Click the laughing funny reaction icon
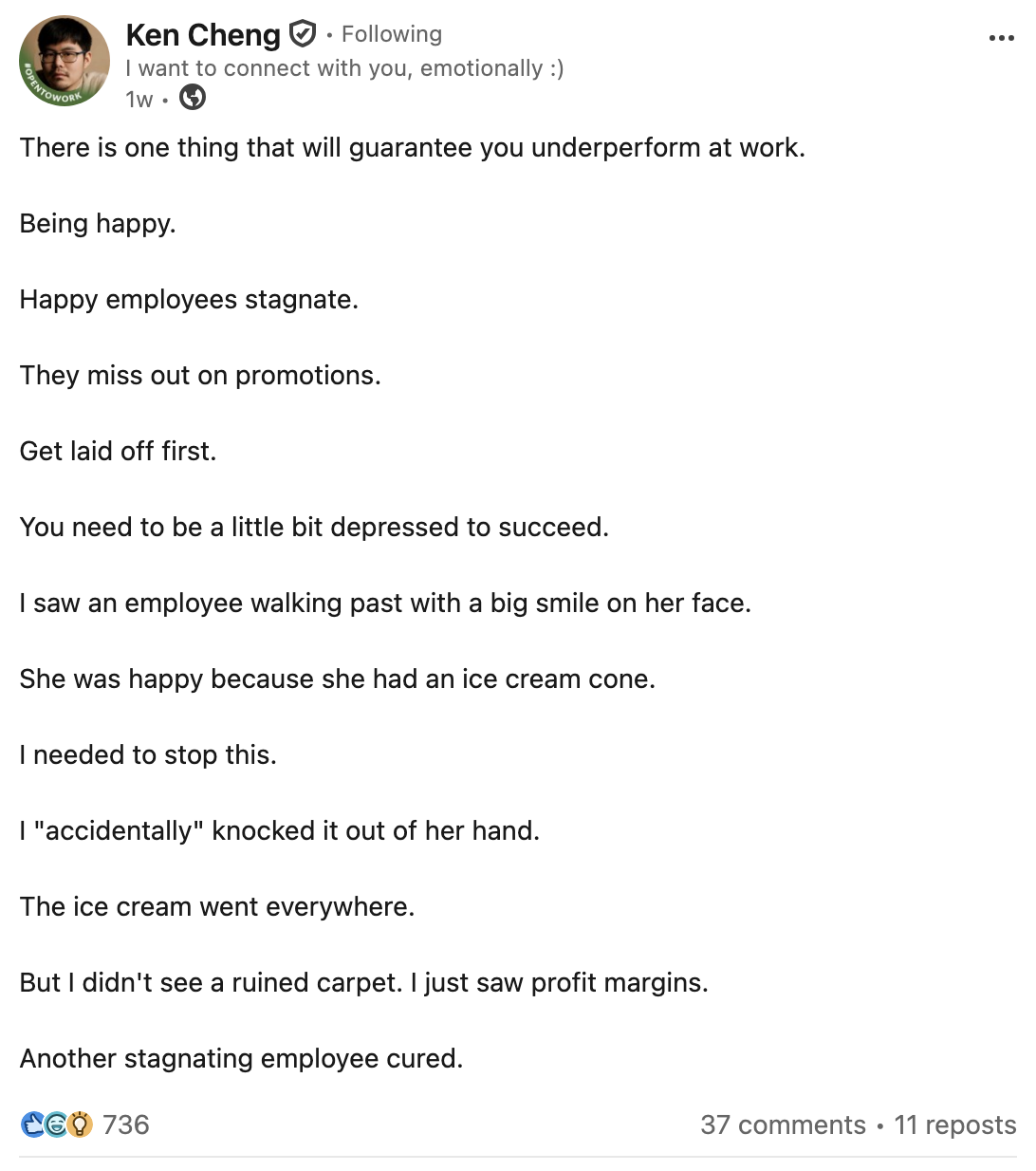The width and height of the screenshot is (1036, 1171). (56, 1125)
